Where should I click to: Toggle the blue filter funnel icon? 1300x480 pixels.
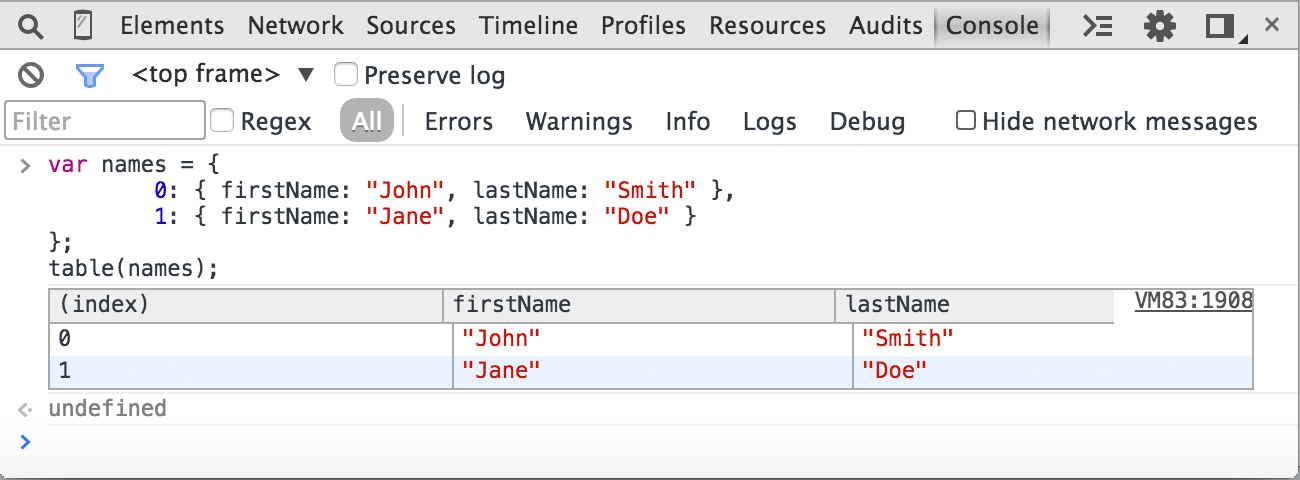[x=90, y=75]
